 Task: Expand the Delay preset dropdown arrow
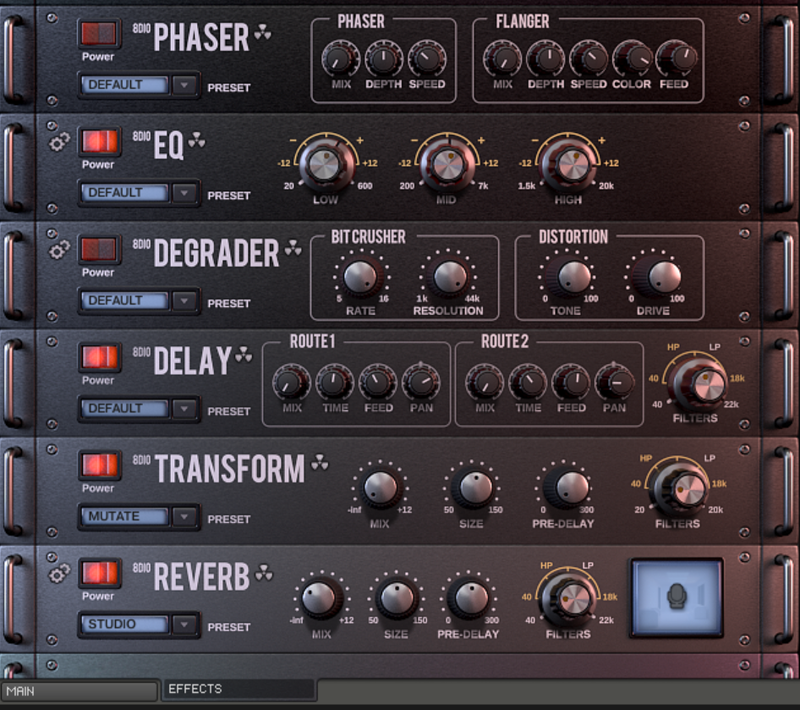184,409
